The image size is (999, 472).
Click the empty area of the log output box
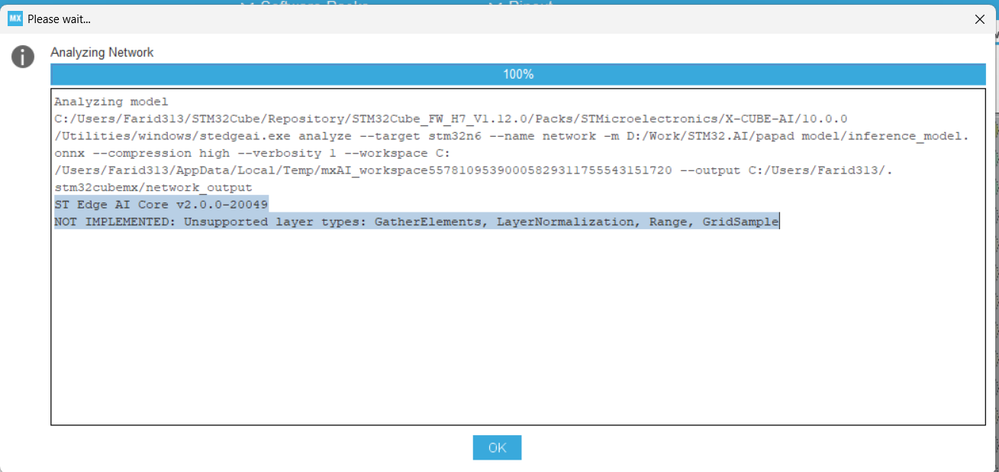click(518, 328)
